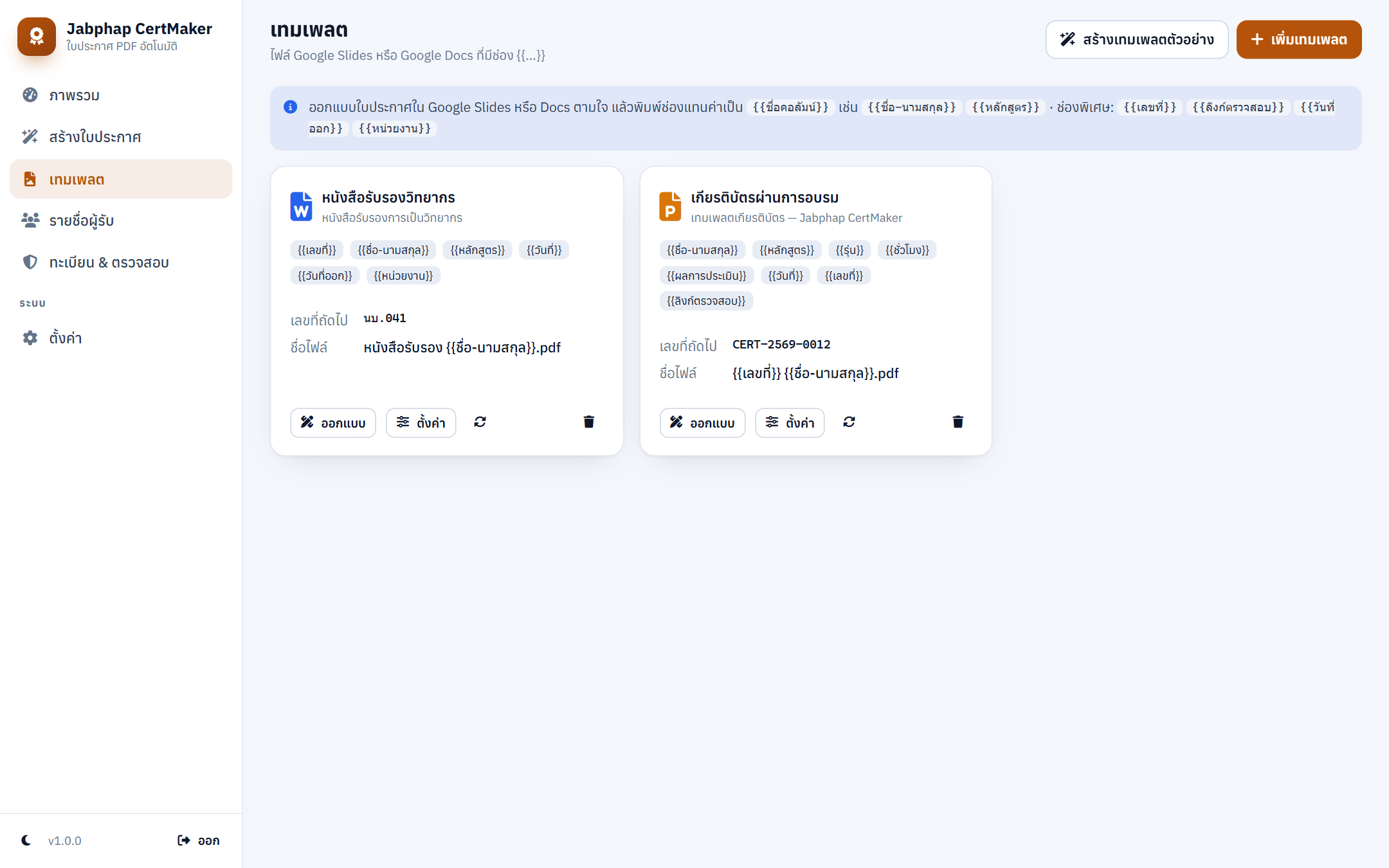Click the v1.0.0 version label
This screenshot has width=1389, height=868.
coord(64,841)
